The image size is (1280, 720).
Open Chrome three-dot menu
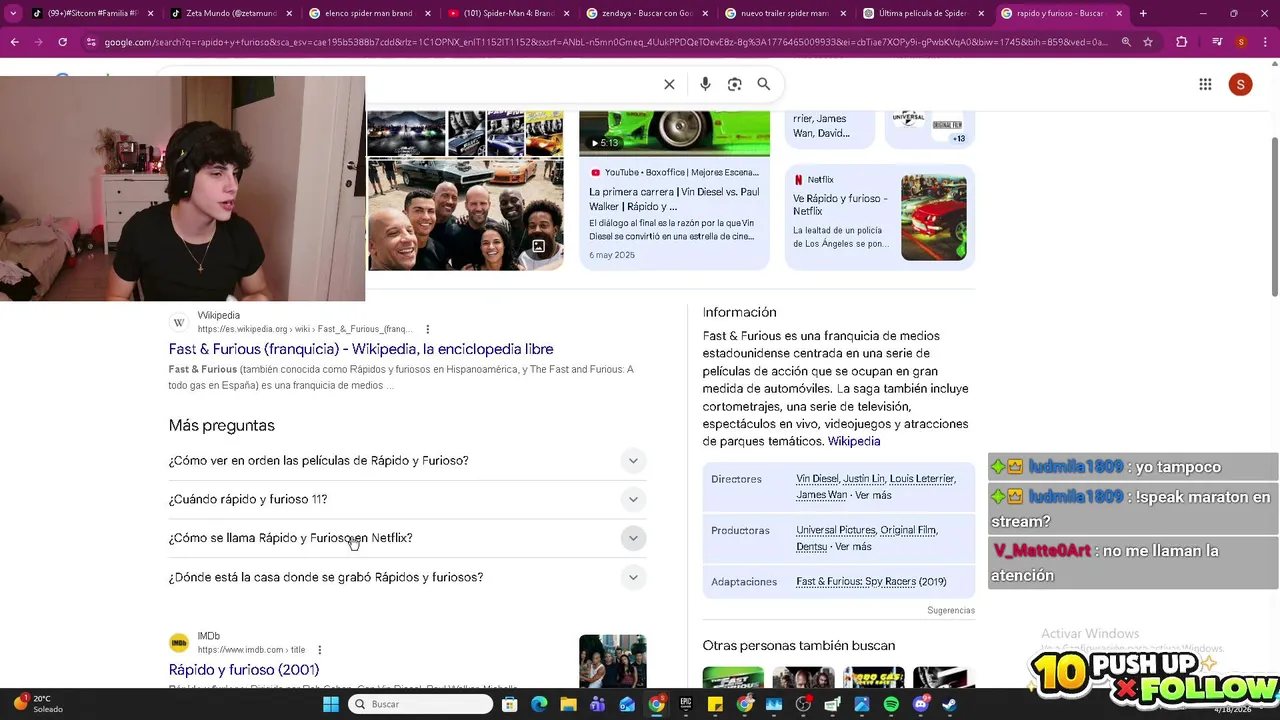tap(1264, 42)
